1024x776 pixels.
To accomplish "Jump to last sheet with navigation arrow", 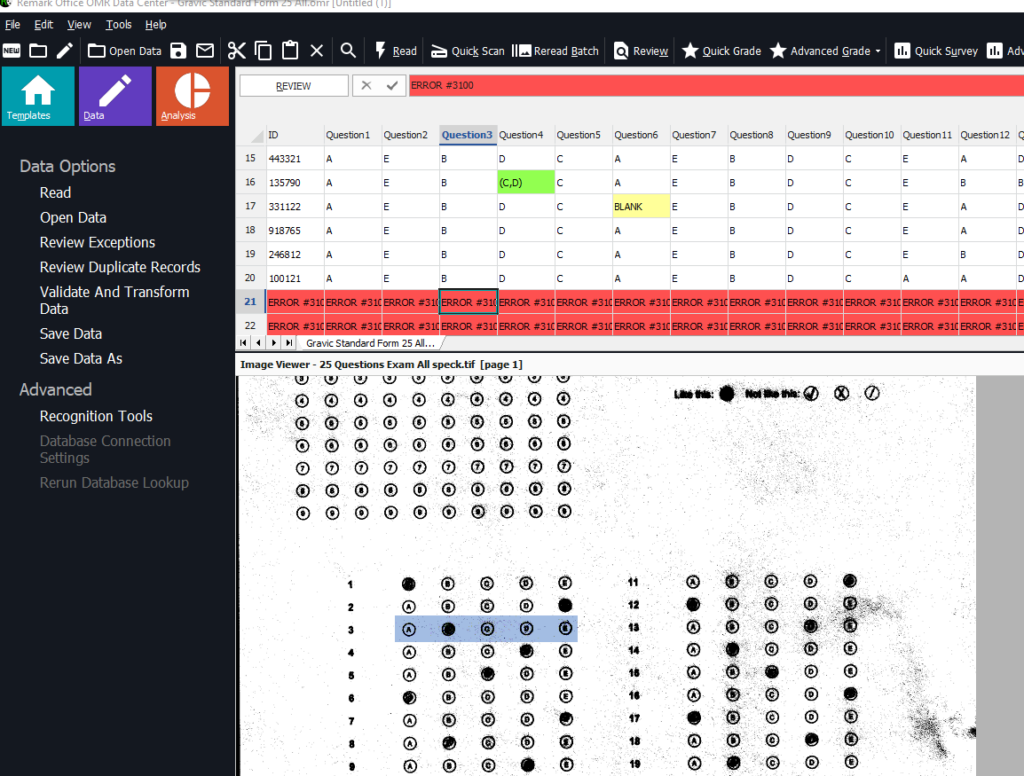I will tap(289, 343).
